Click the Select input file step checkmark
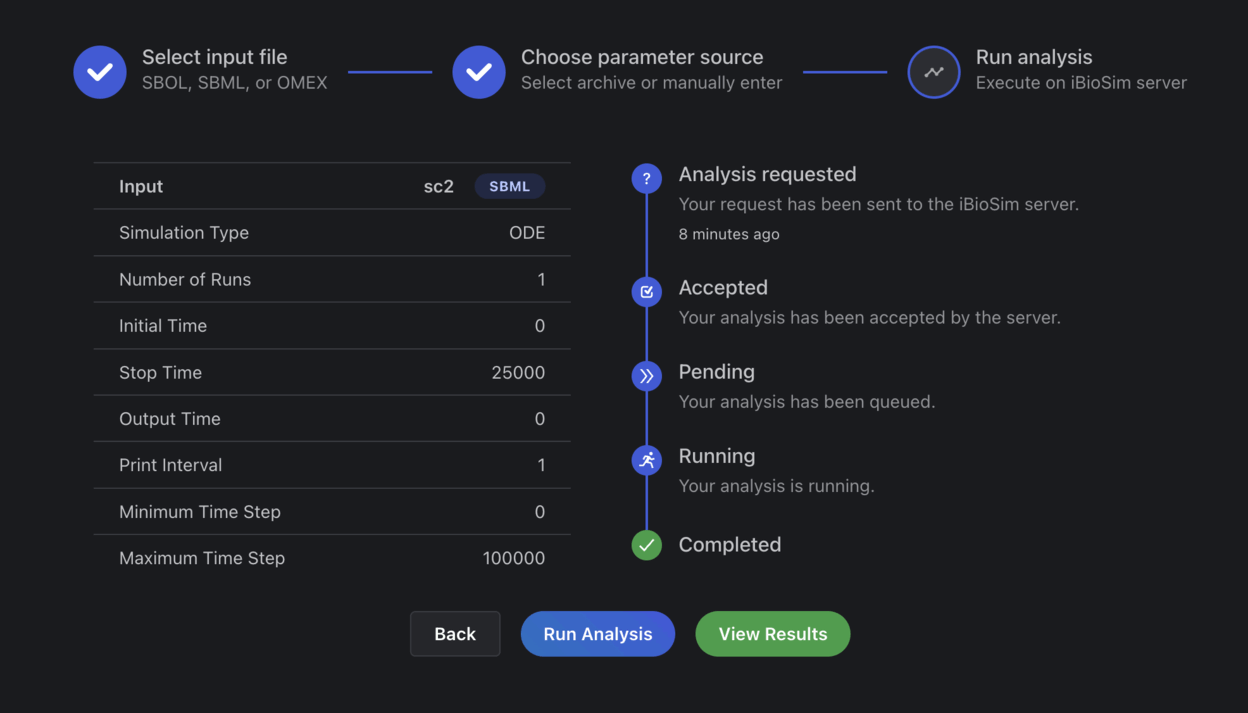The image size is (1248, 713). [x=100, y=72]
